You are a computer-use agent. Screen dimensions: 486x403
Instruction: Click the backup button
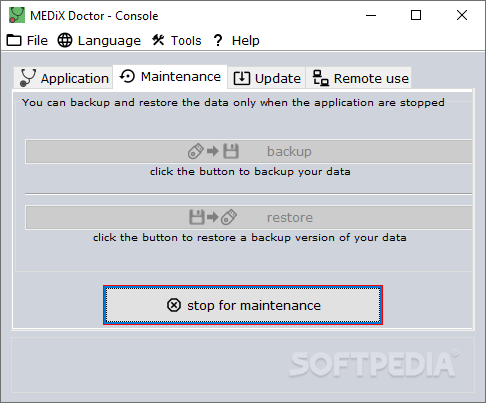[x=249, y=151]
